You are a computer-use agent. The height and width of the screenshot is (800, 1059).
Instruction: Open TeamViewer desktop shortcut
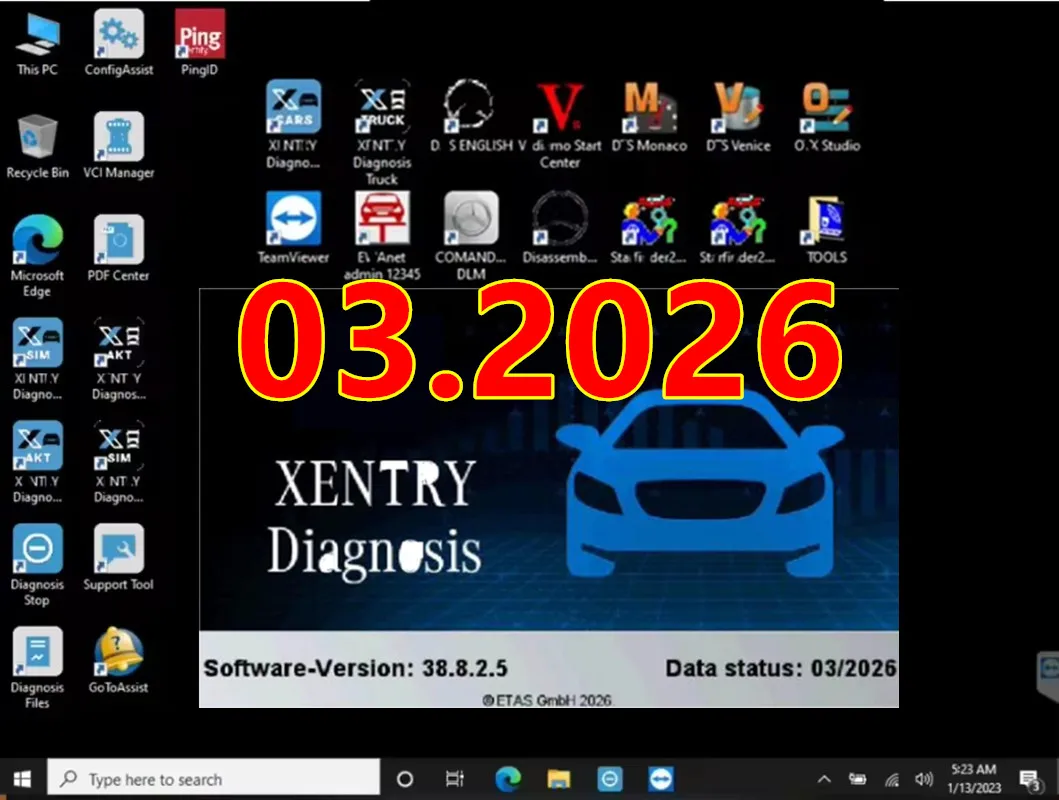click(293, 228)
